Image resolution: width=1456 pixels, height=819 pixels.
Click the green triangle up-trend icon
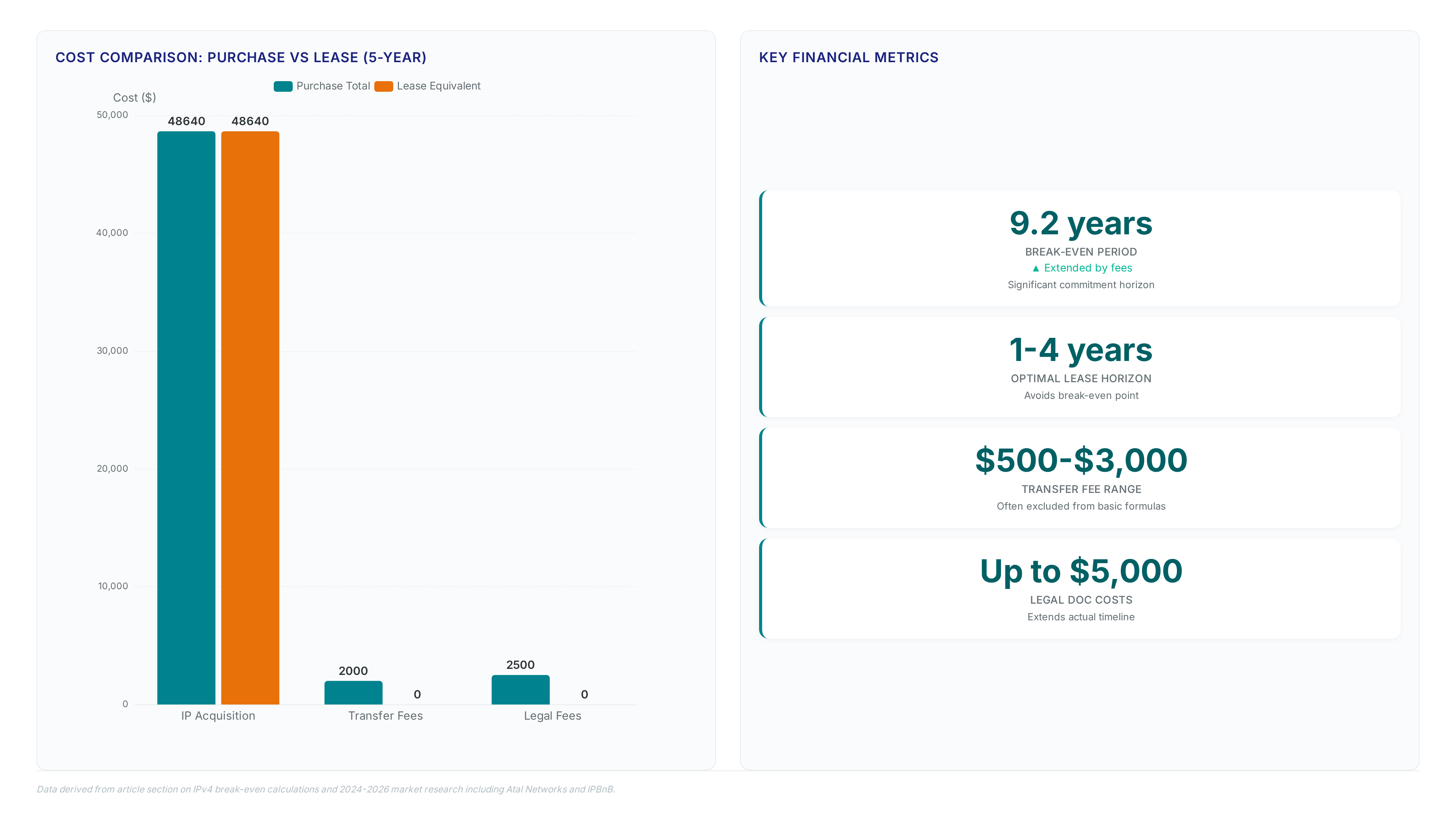(1036, 268)
